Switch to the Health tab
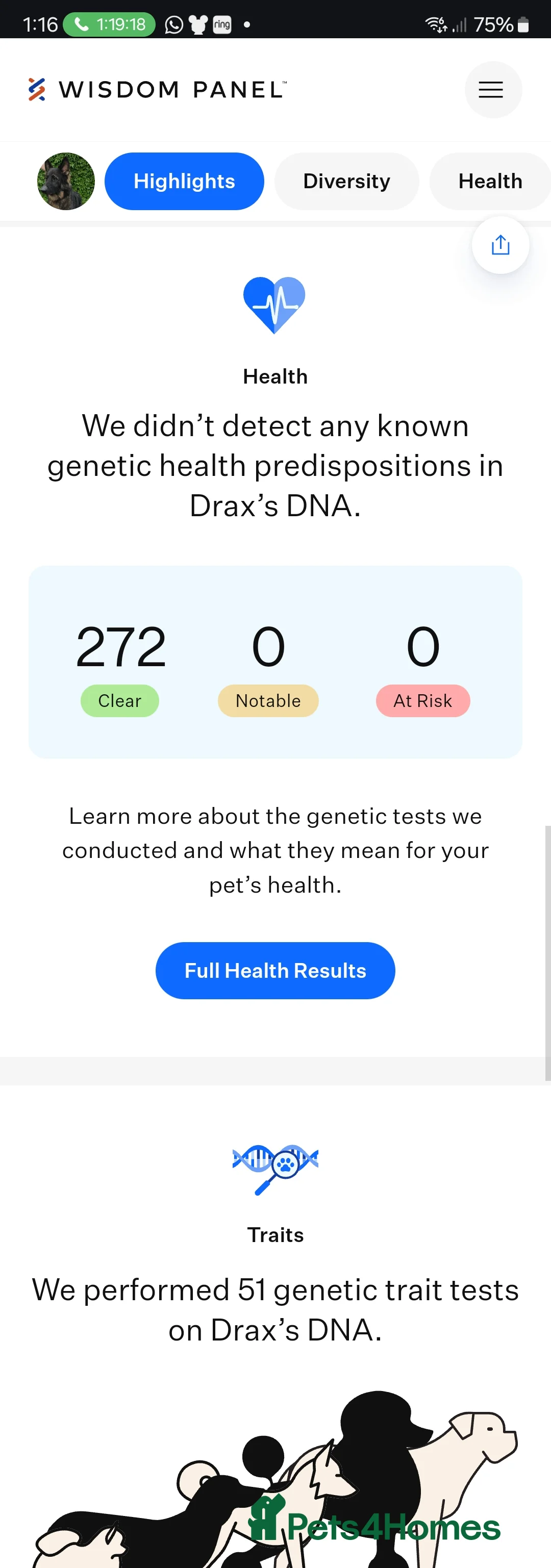This screenshot has width=551, height=1568. (489, 182)
